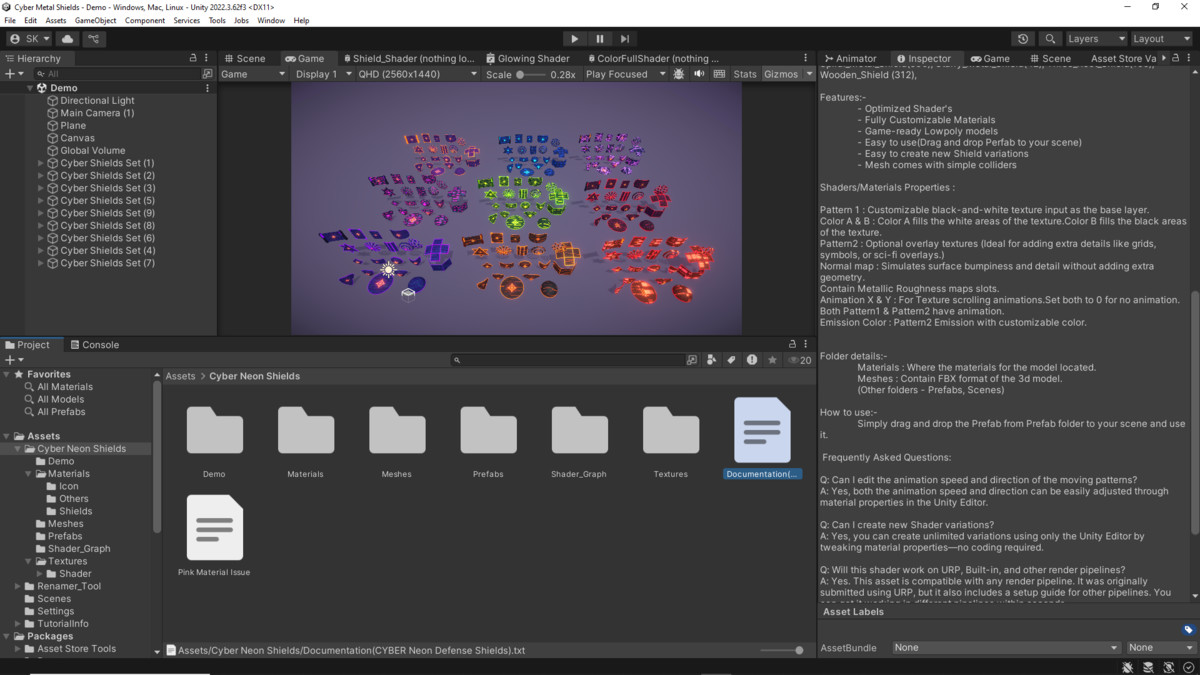The image size is (1200, 675).
Task: Open the QHD resolution dropdown
Action: [417, 74]
